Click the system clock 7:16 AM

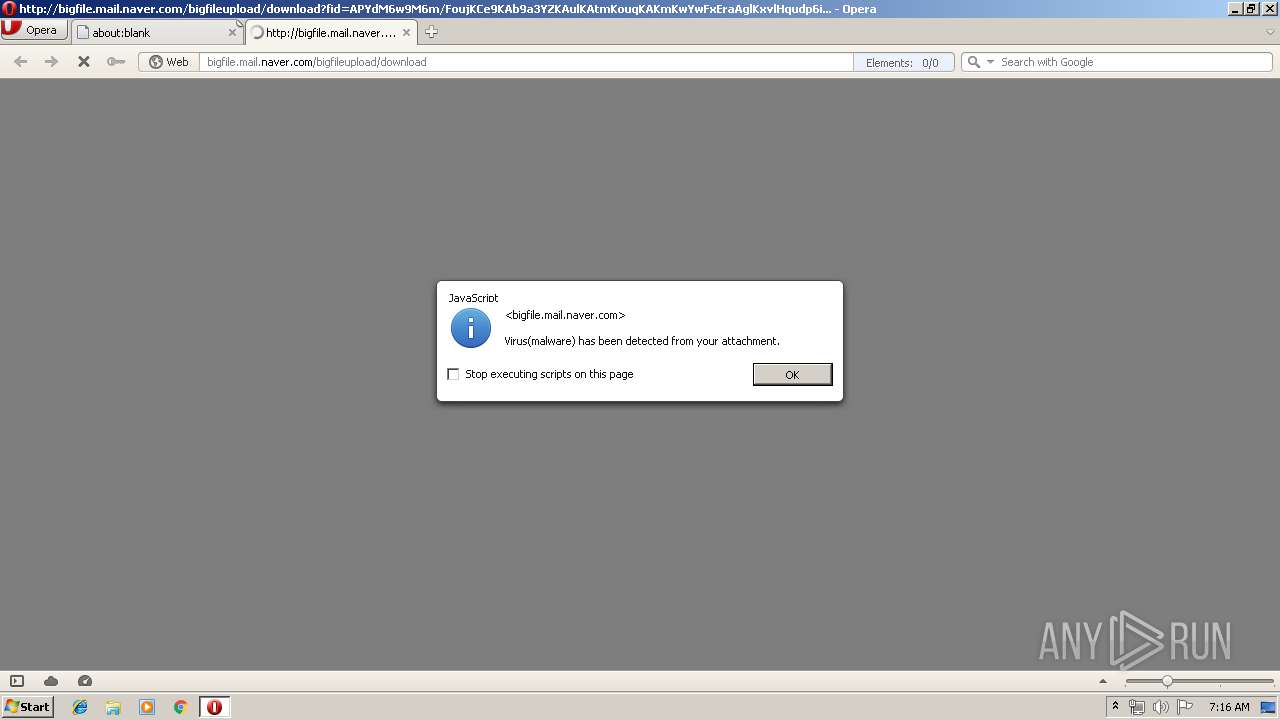click(1229, 707)
